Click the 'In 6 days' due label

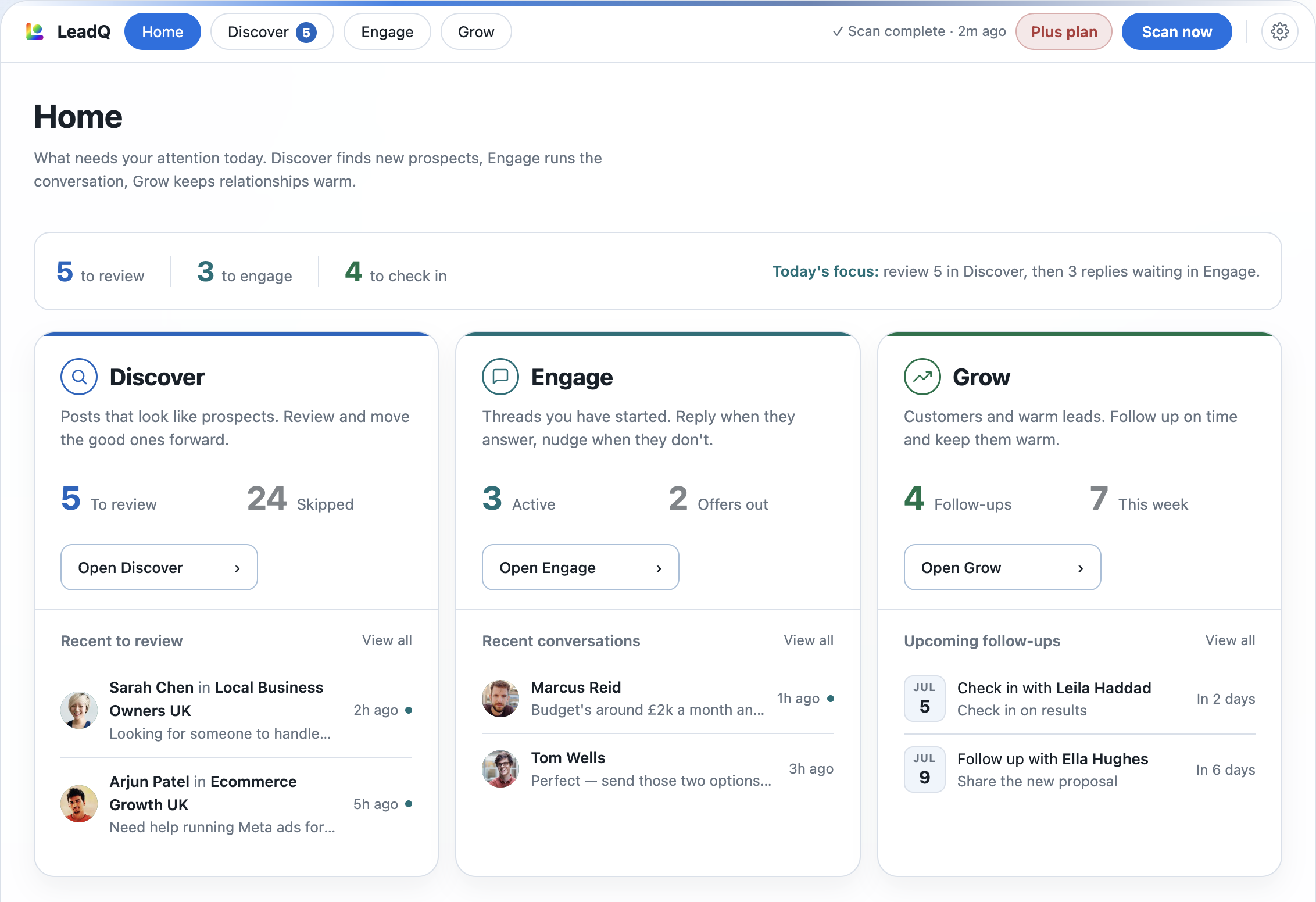[x=1226, y=770]
